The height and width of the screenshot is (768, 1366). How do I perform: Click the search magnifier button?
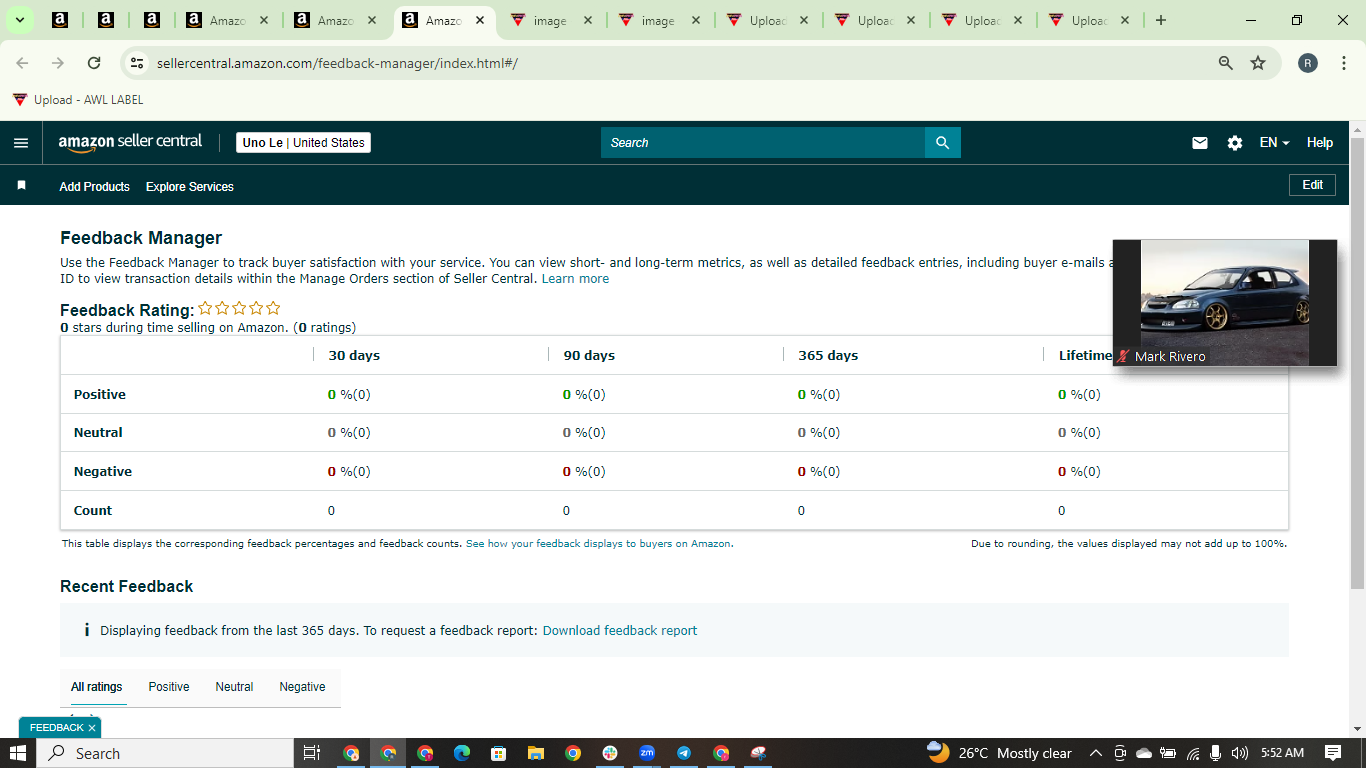(942, 143)
